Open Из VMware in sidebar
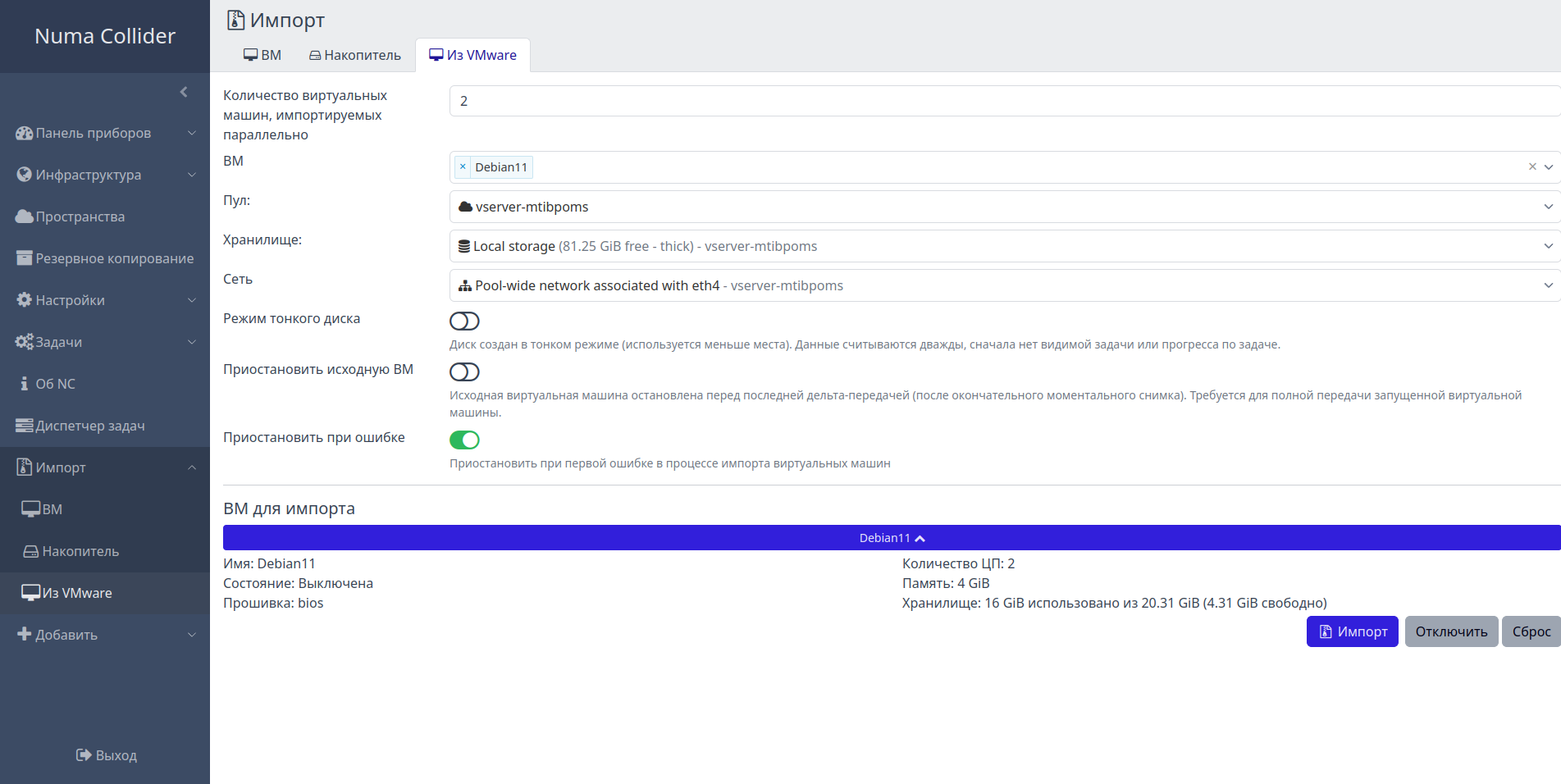The width and height of the screenshot is (1561, 784). [x=105, y=593]
